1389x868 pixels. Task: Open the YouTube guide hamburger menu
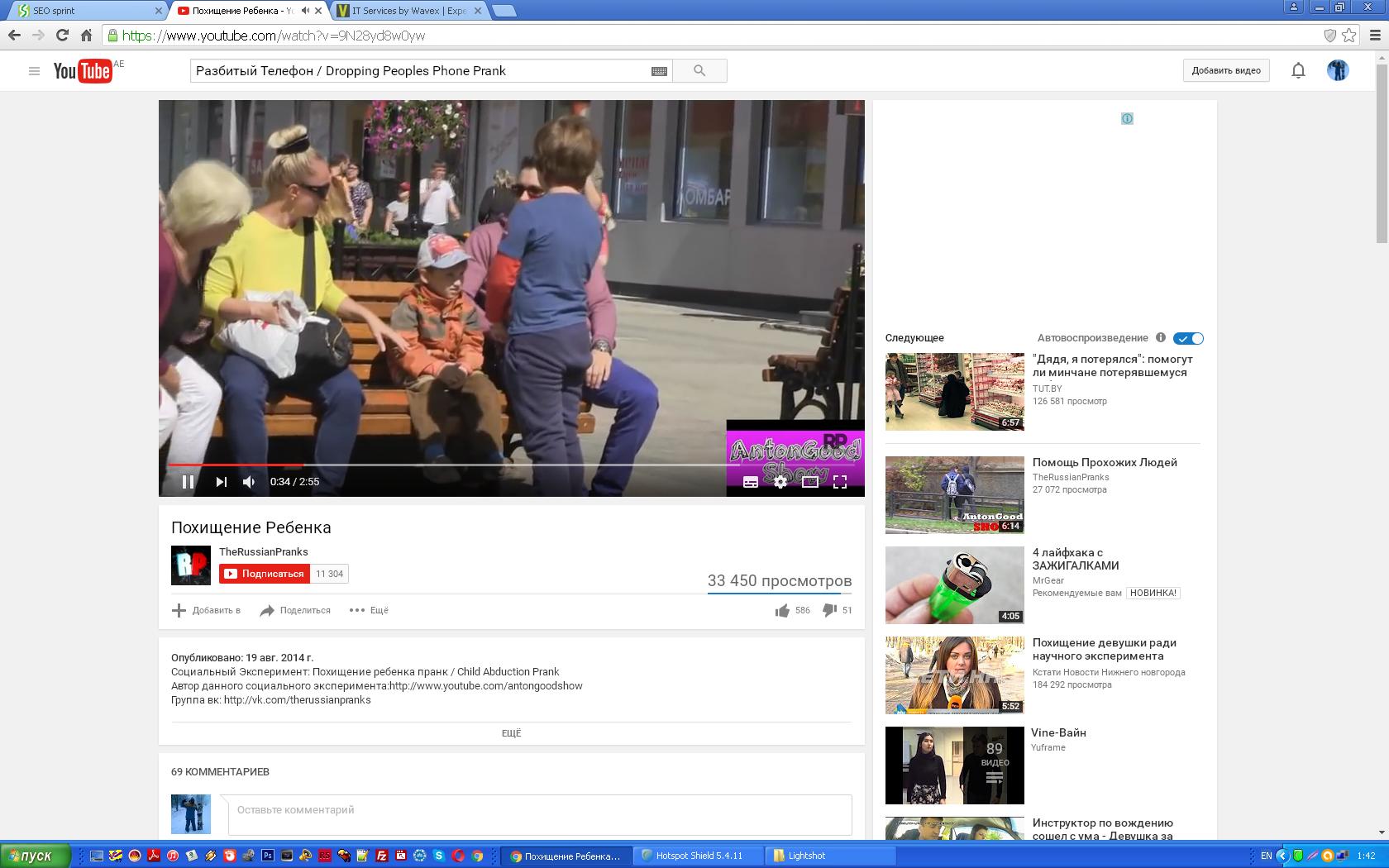pos(34,71)
